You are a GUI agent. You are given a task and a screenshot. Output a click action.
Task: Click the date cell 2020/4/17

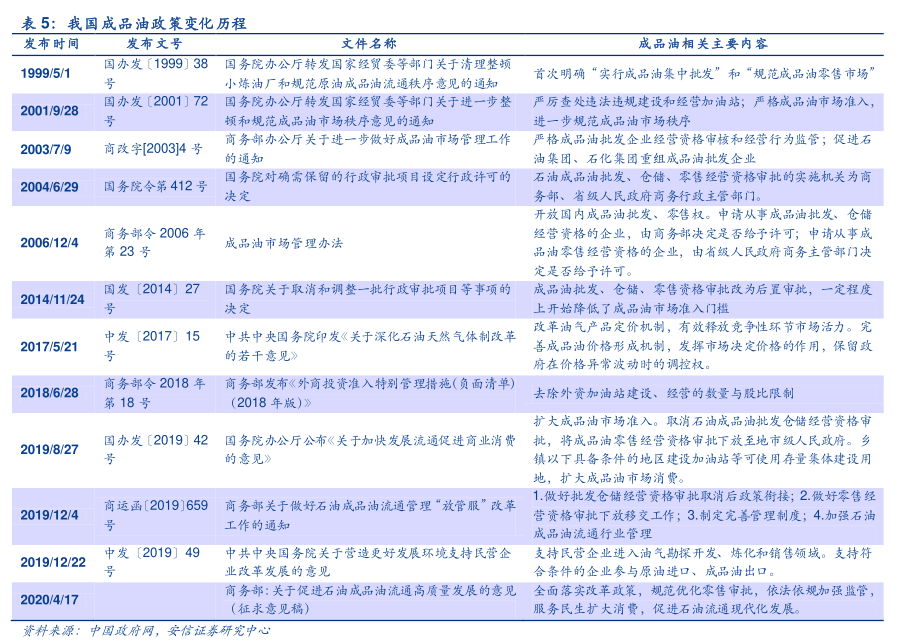click(49, 598)
